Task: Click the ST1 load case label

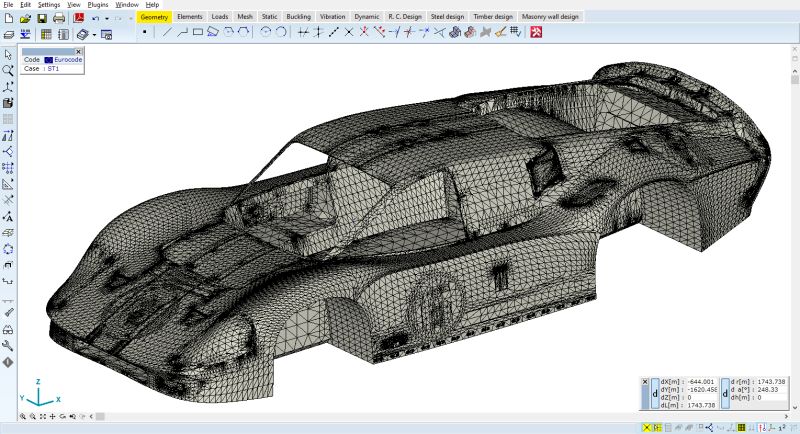Action: [x=53, y=68]
